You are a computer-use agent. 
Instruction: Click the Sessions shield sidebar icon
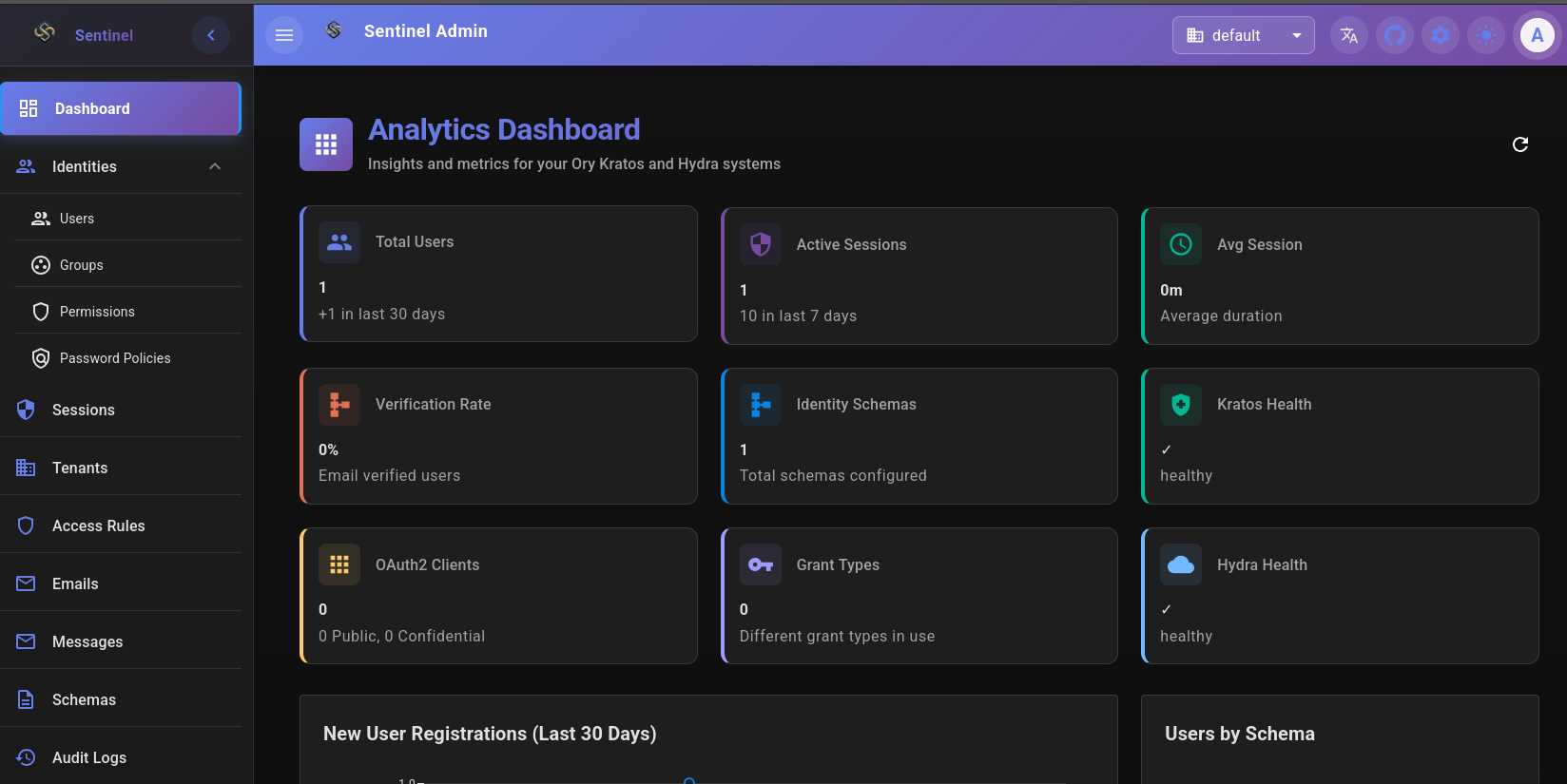click(26, 410)
